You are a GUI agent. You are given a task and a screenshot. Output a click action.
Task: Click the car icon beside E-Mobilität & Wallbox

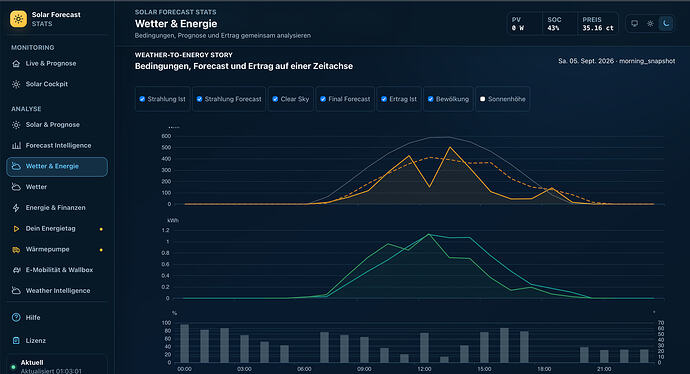click(16, 270)
